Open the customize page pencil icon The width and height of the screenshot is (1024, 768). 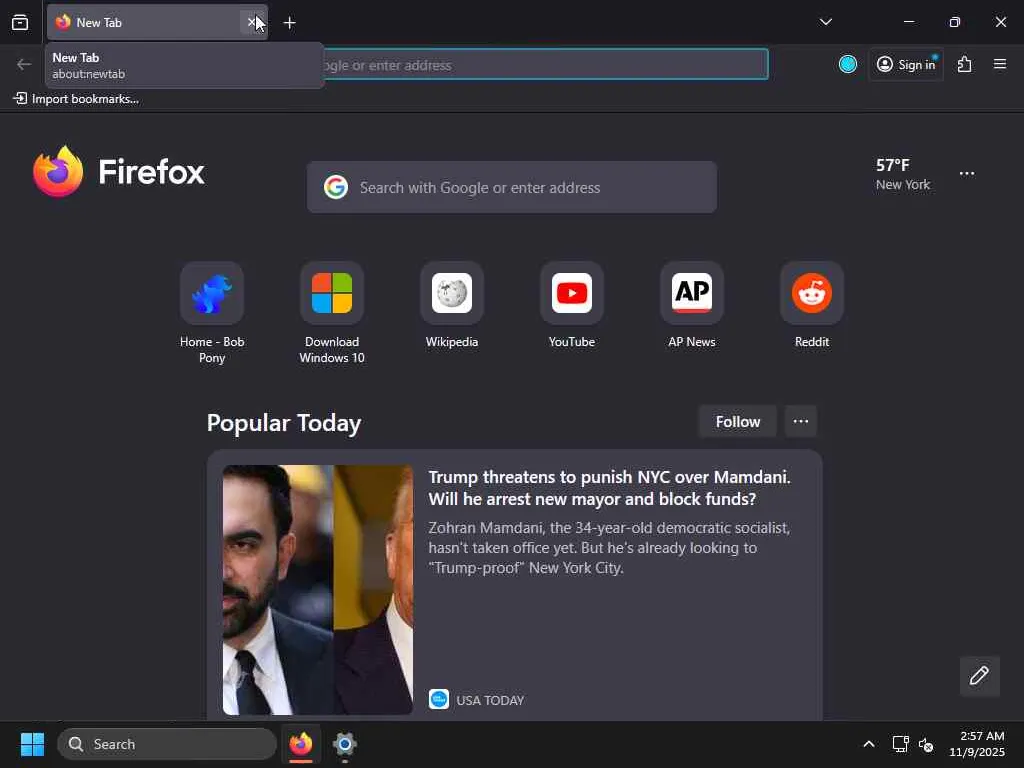979,676
